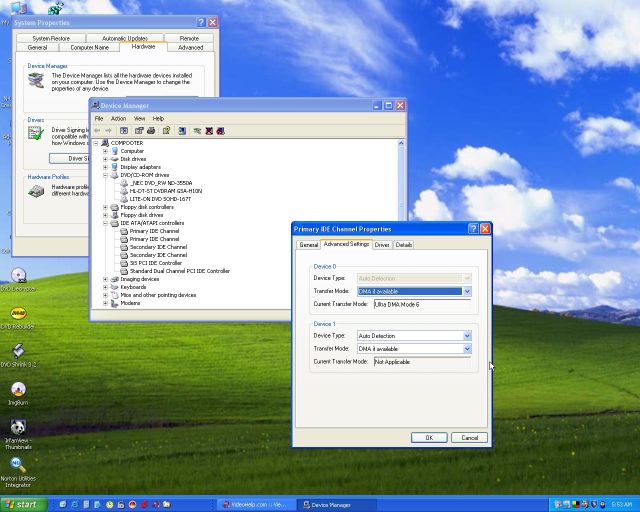
Task: Click the system tray clock
Action: pyautogui.click(x=621, y=505)
